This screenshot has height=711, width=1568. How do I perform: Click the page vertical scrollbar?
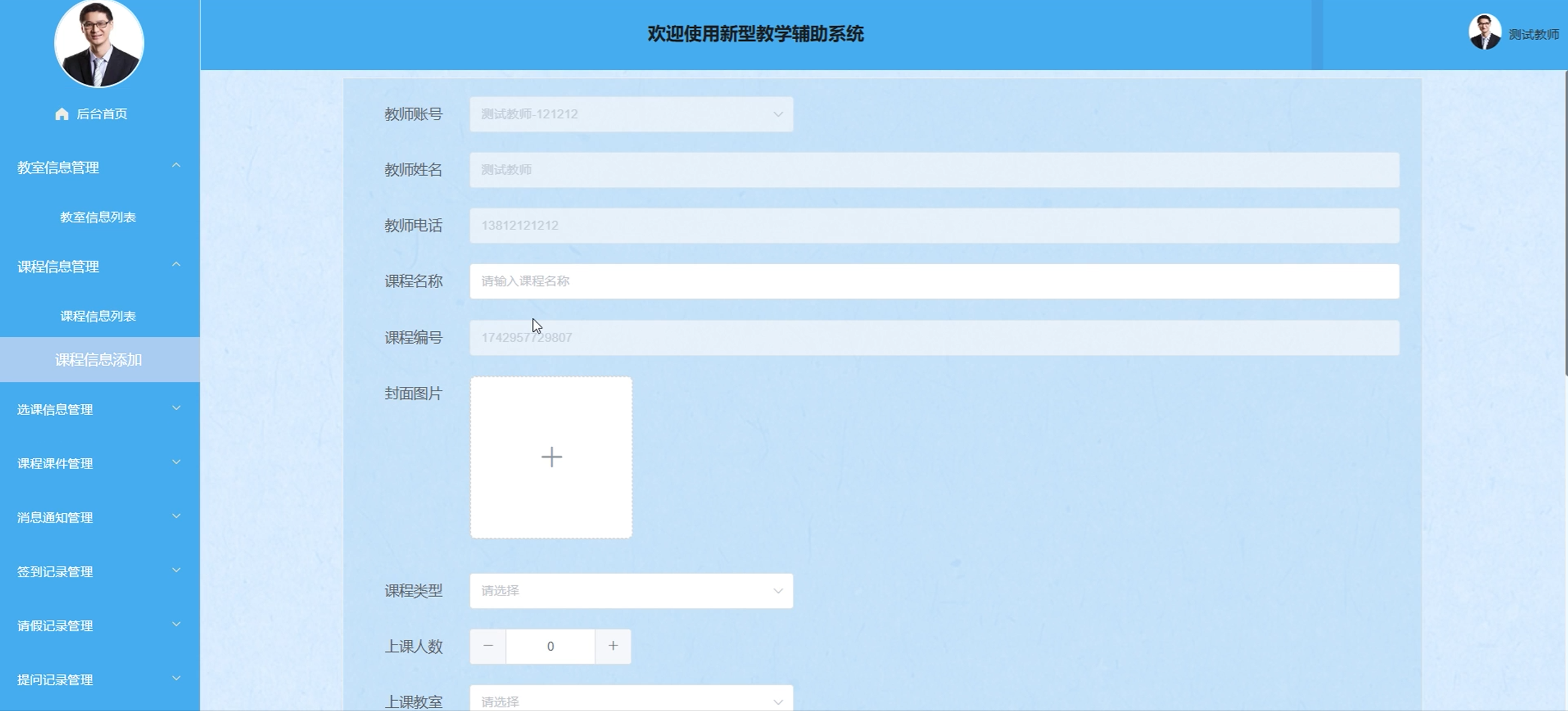pyautogui.click(x=1565, y=224)
